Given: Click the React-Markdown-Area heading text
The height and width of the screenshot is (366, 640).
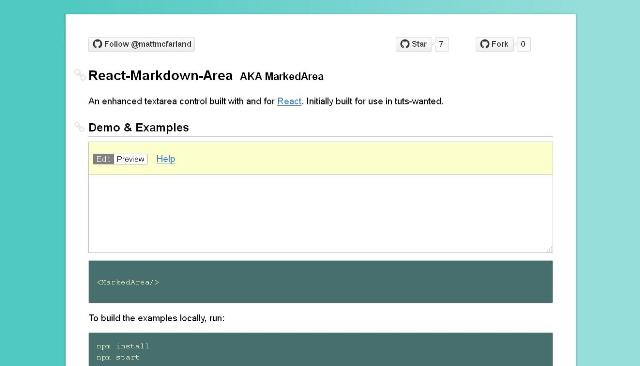Looking at the screenshot, I should (x=160, y=75).
